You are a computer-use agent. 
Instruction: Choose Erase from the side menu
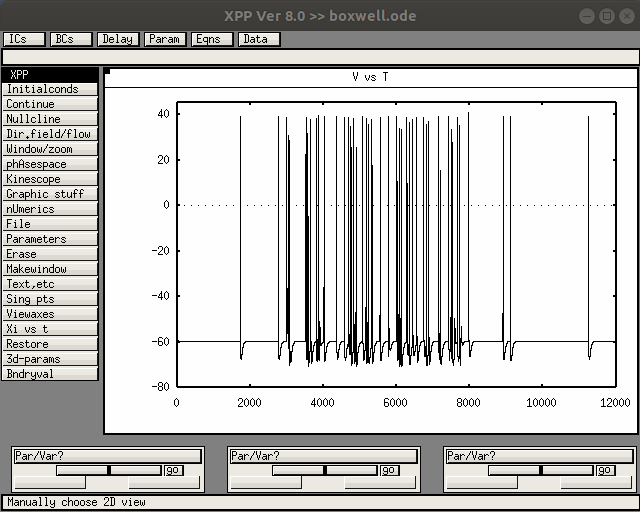(50, 254)
